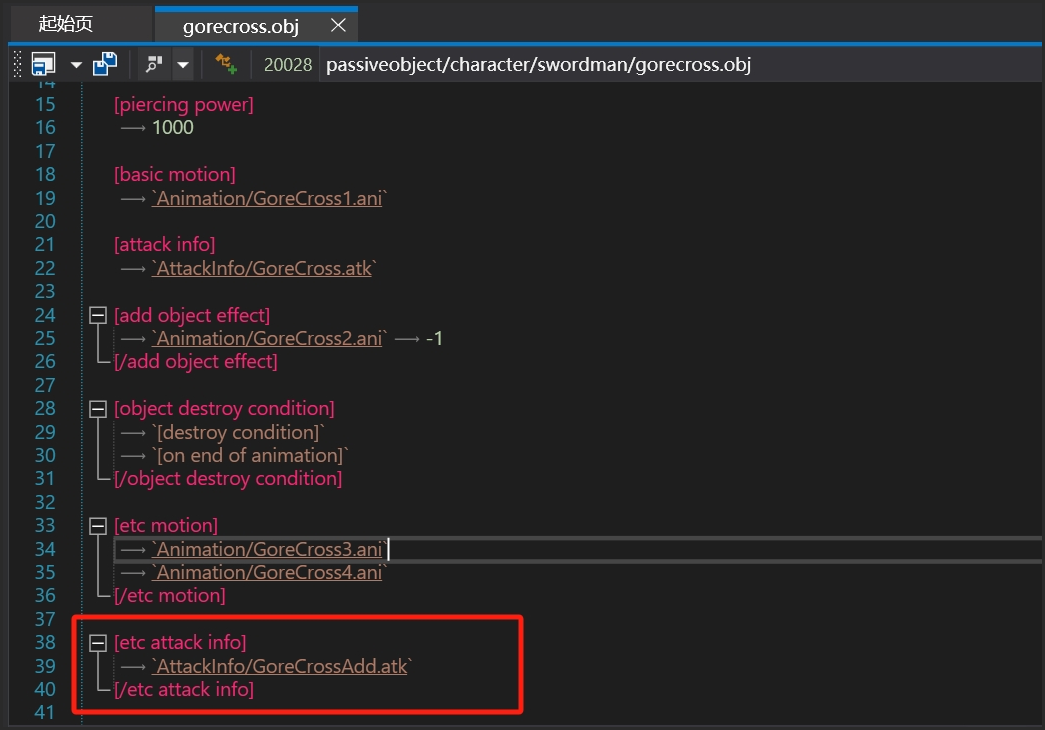Open the Animation/GoreCross1.ani link
The width and height of the screenshot is (1045, 730).
[x=267, y=199]
